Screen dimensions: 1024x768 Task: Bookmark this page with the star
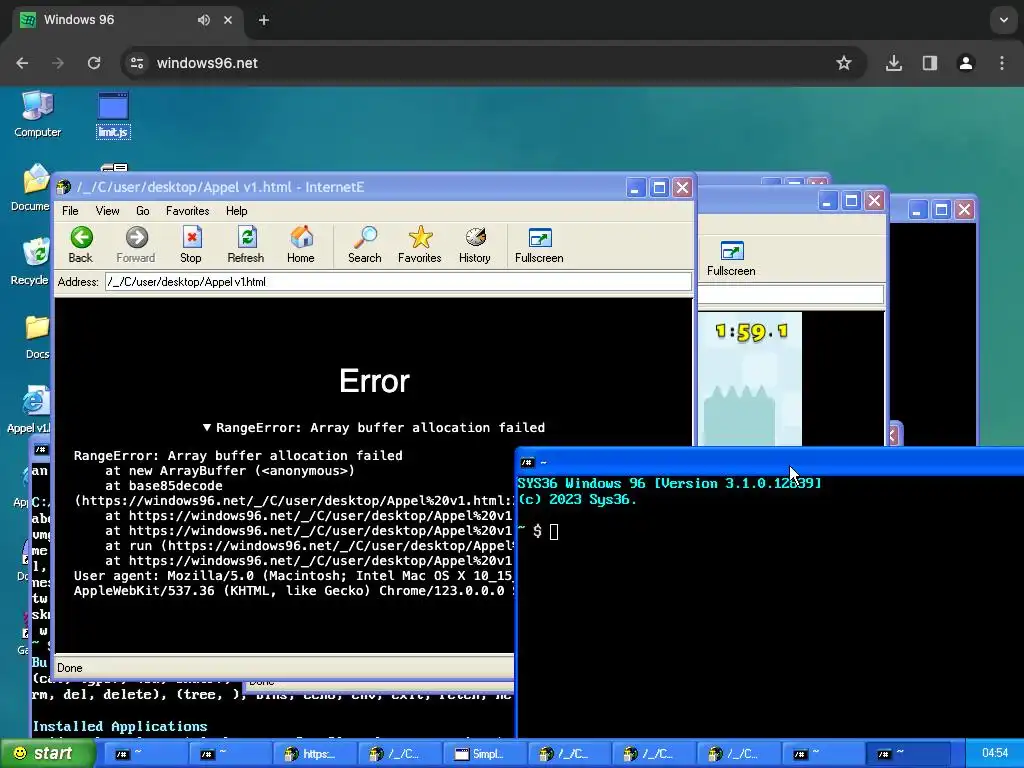844,63
